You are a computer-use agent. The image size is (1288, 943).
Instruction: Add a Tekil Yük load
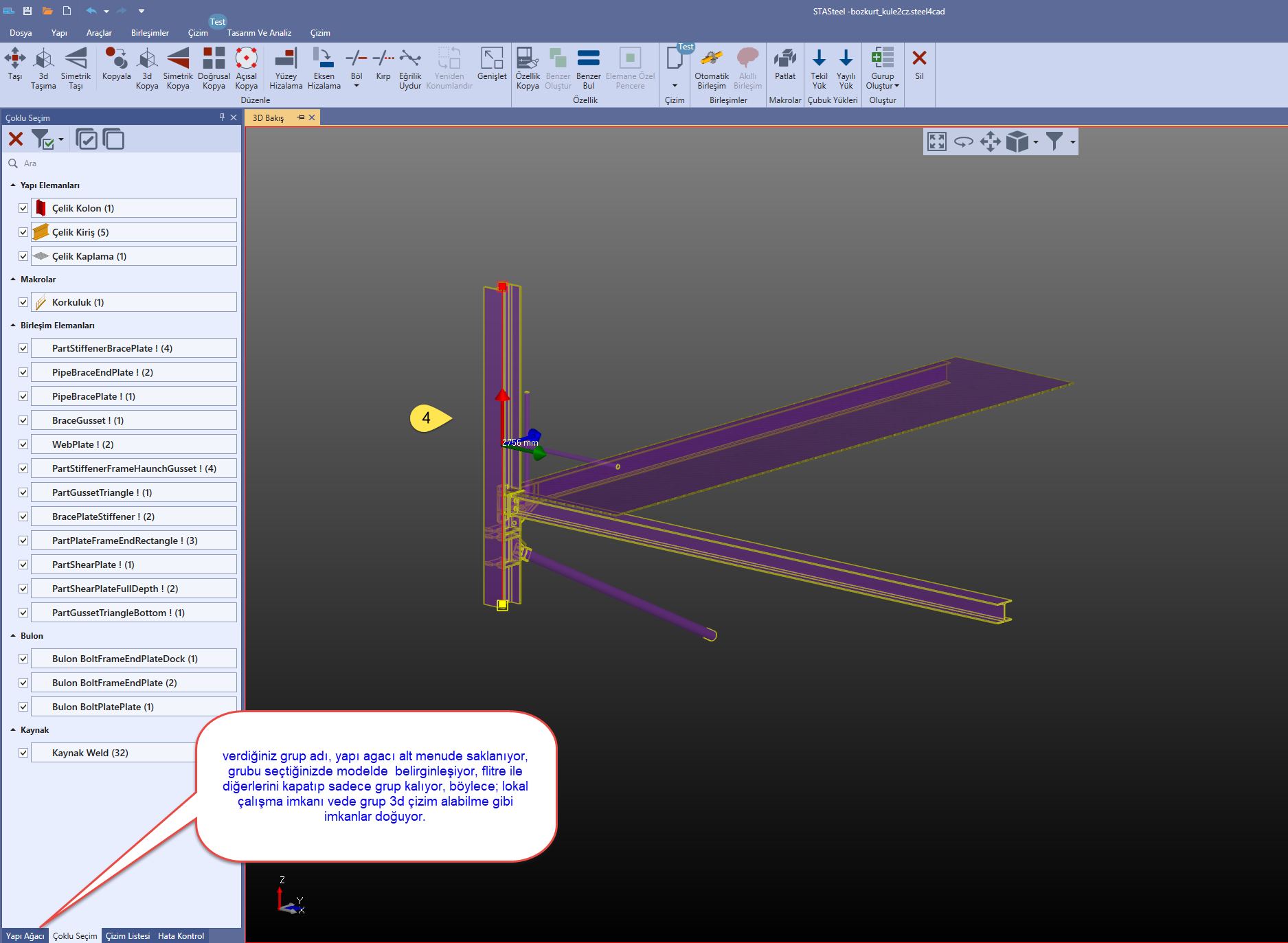(819, 67)
